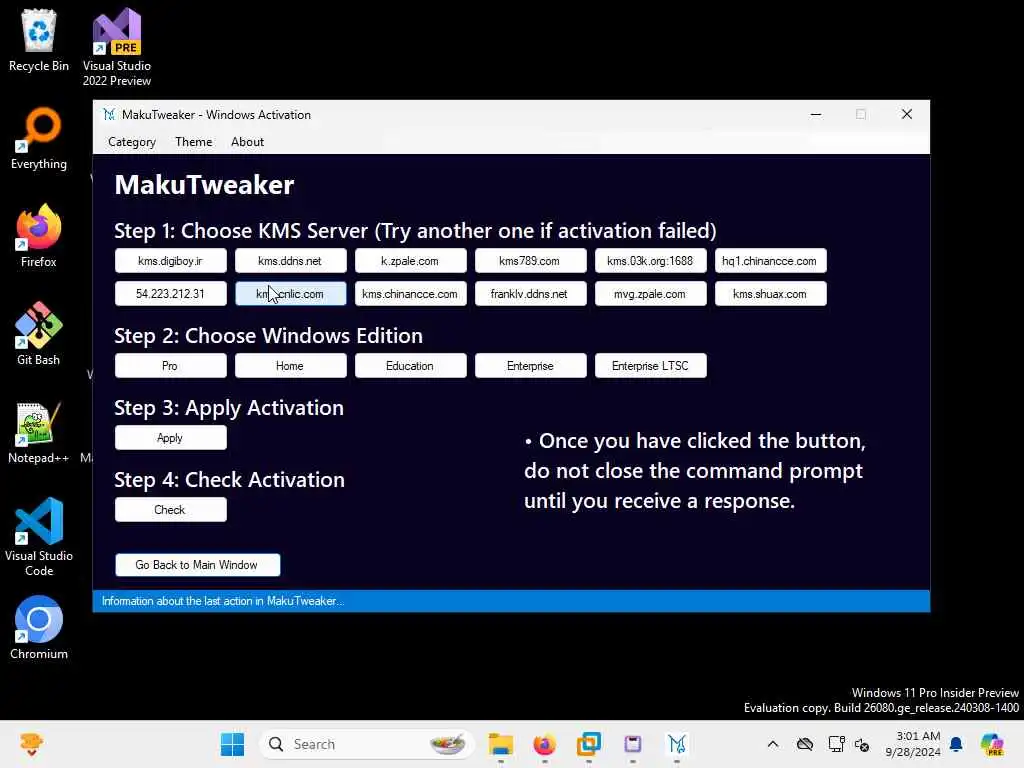Image resolution: width=1024 pixels, height=768 pixels.
Task: Go Back to Main Window
Action: click(197, 565)
